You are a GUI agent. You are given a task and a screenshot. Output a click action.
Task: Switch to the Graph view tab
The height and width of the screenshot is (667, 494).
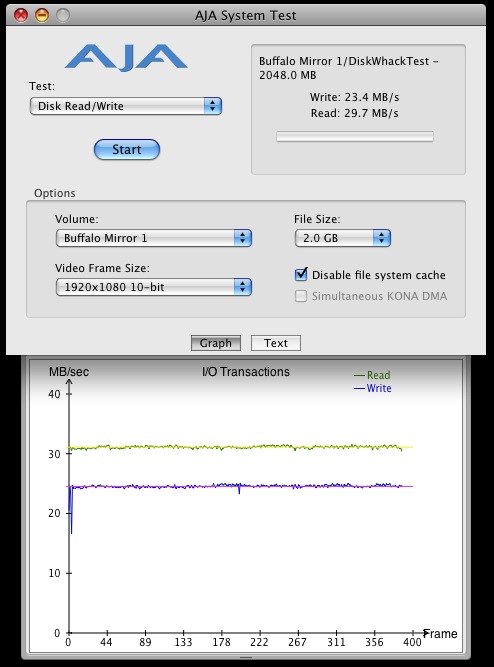pyautogui.click(x=216, y=343)
